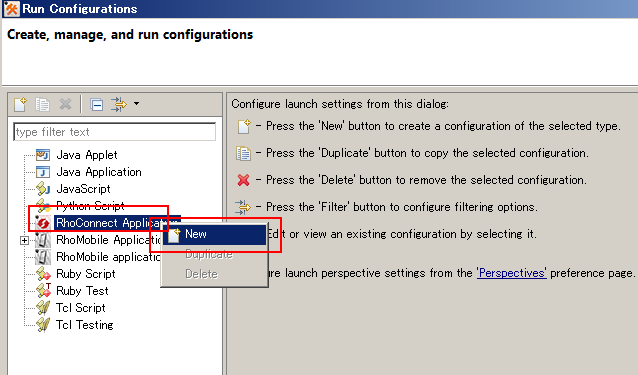638x375 pixels.
Task: Click inside the type filter text field
Action: [x=115, y=132]
